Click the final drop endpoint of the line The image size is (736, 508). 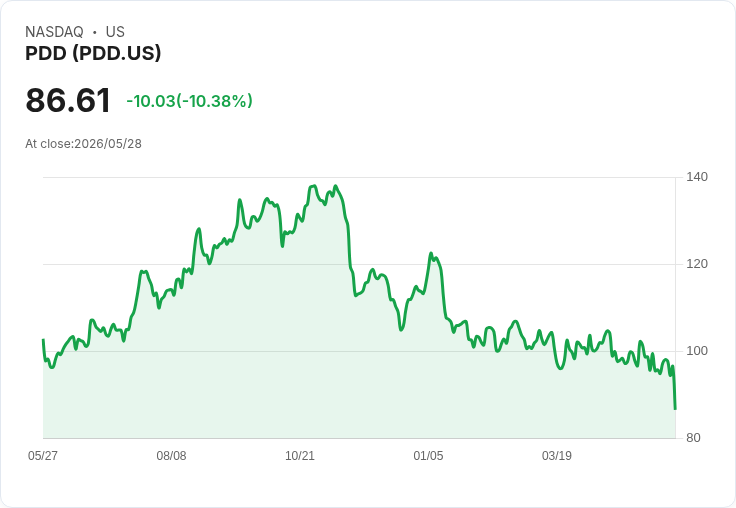pyautogui.click(x=675, y=408)
